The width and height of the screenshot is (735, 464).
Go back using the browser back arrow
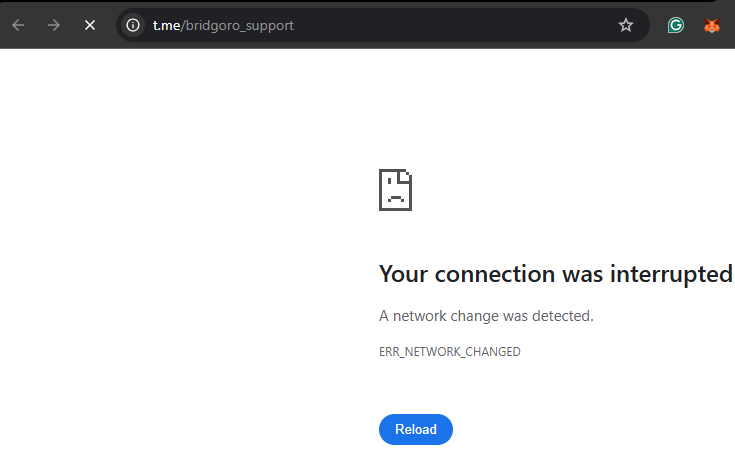tap(18, 25)
